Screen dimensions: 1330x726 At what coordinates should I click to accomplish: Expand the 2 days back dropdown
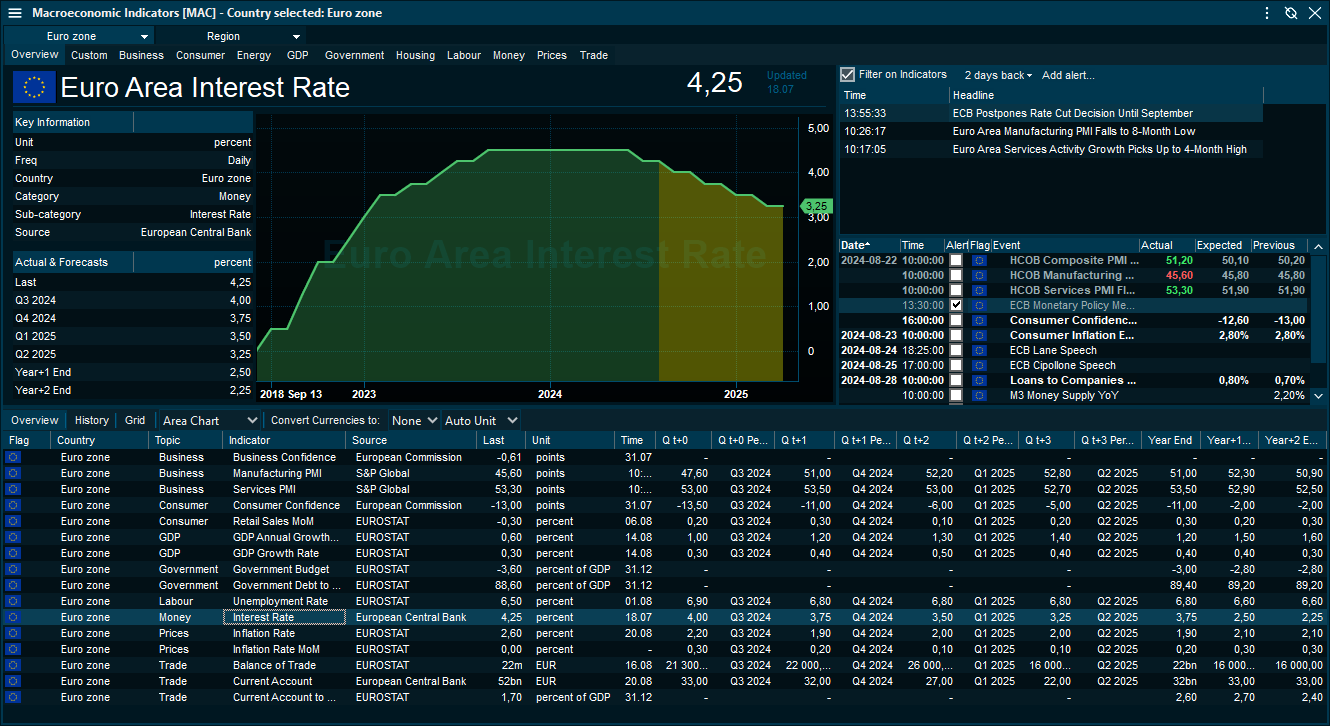point(999,75)
